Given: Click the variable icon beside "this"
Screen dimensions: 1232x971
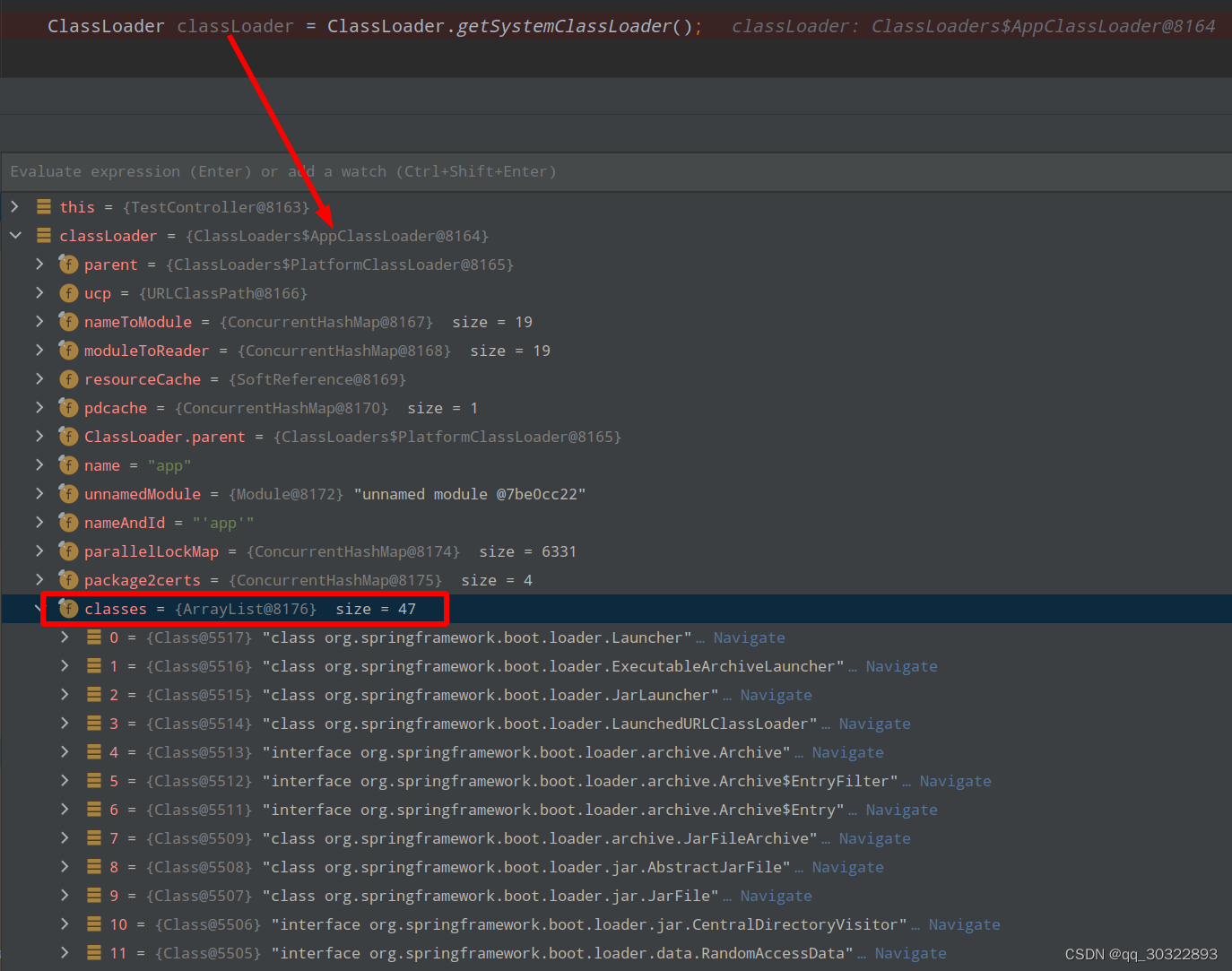Looking at the screenshot, I should (x=44, y=206).
